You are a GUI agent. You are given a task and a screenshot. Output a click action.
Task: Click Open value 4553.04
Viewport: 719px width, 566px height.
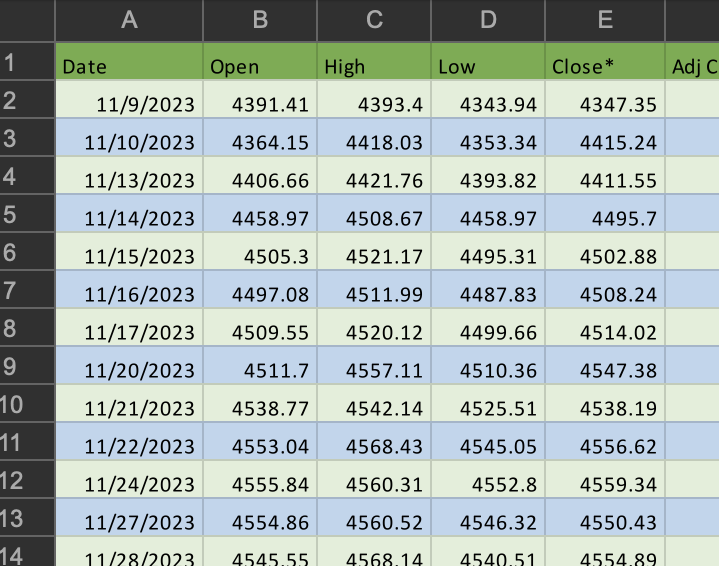260,441
